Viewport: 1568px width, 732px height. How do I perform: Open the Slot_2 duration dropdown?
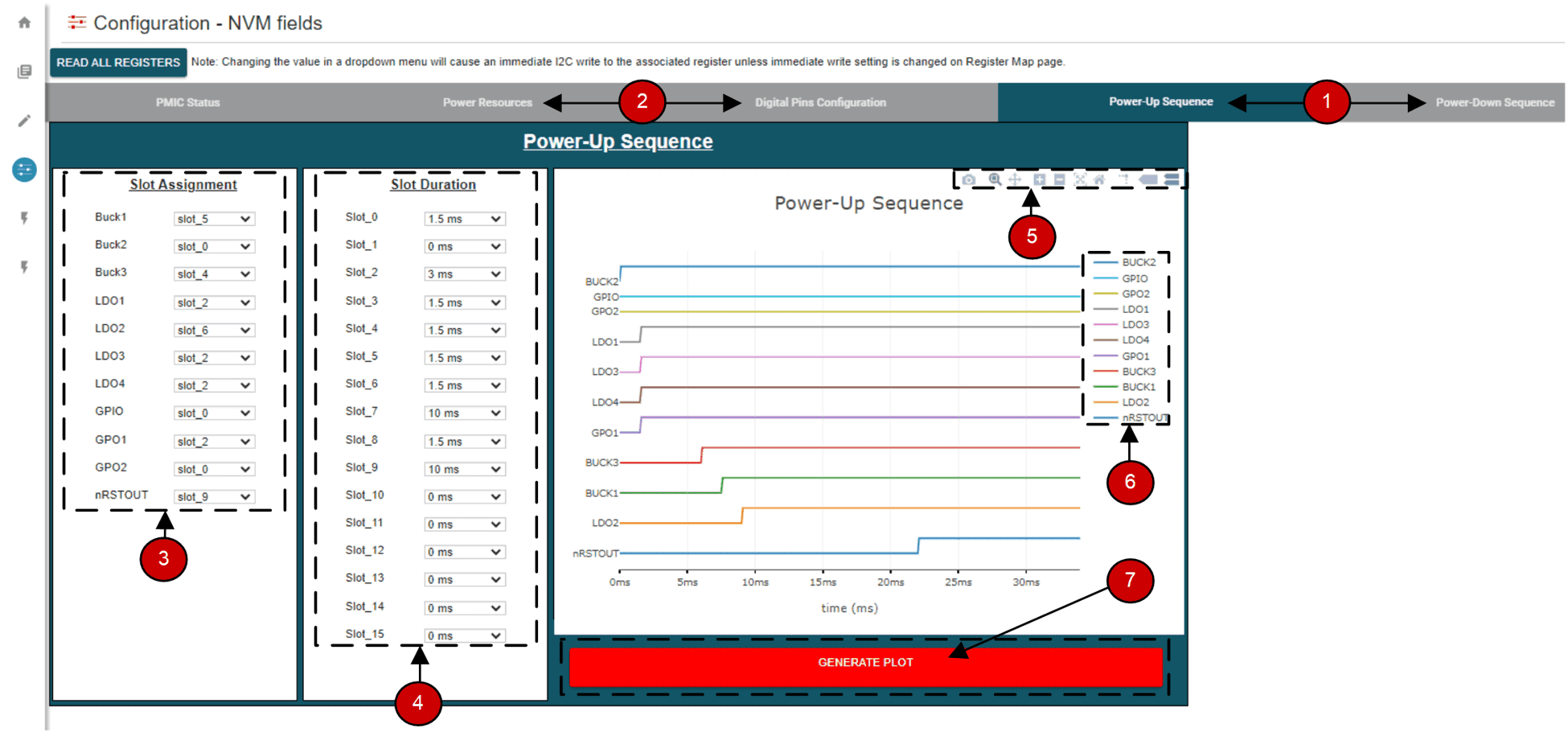pos(464,274)
